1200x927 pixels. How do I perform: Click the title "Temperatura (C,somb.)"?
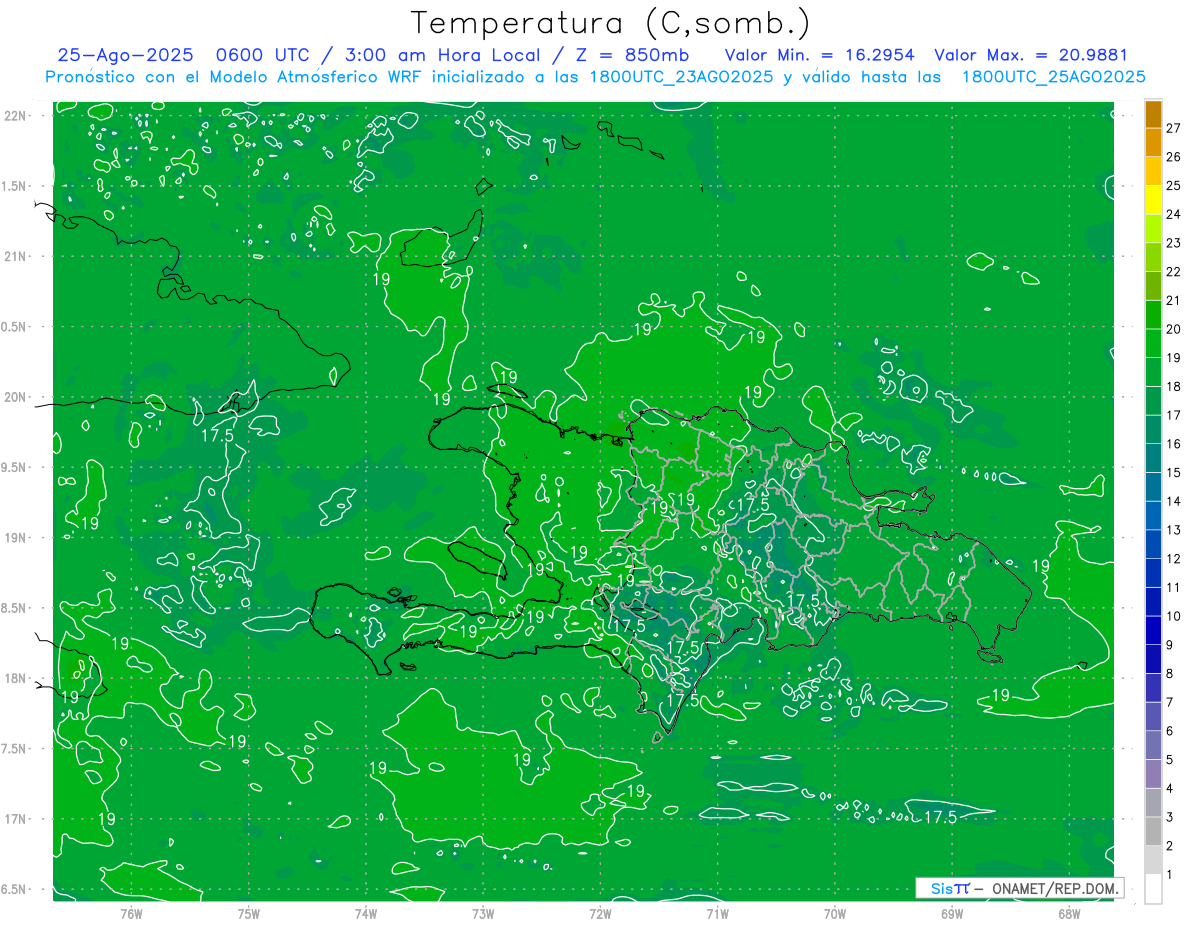coord(611,23)
